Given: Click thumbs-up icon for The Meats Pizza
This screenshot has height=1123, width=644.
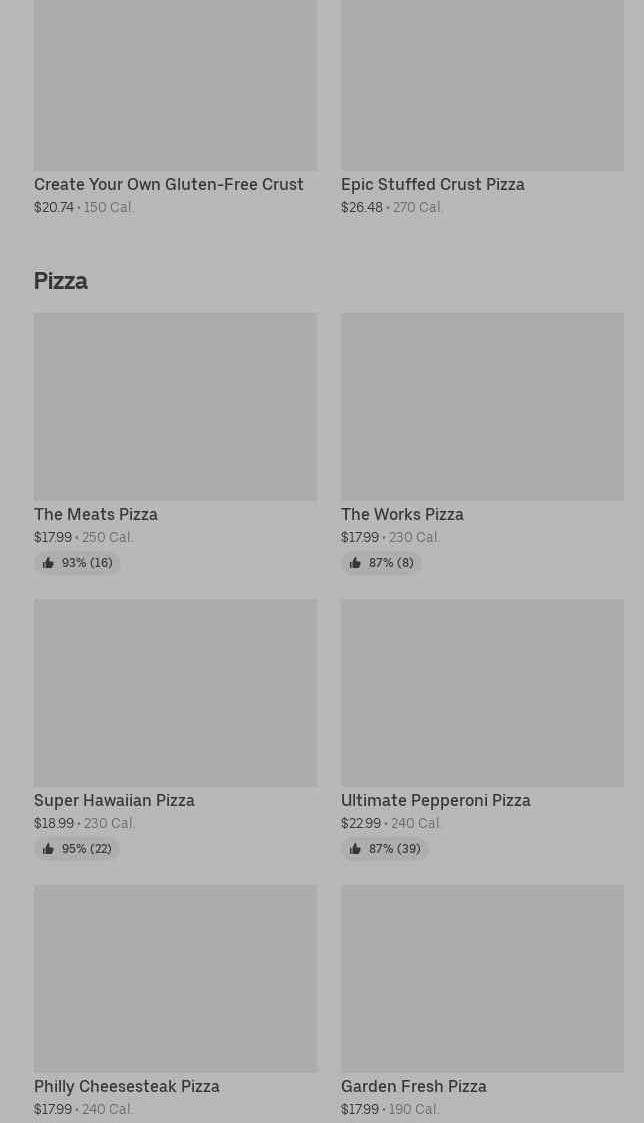Looking at the screenshot, I should (48, 563).
